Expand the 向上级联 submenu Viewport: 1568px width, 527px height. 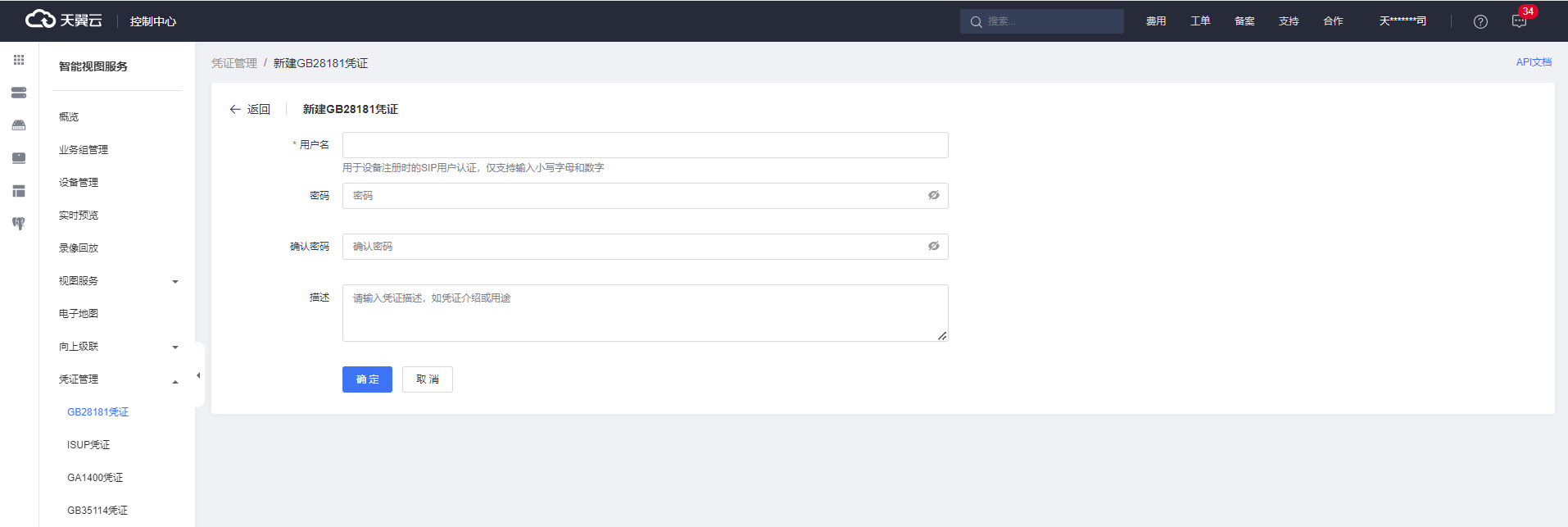(174, 348)
